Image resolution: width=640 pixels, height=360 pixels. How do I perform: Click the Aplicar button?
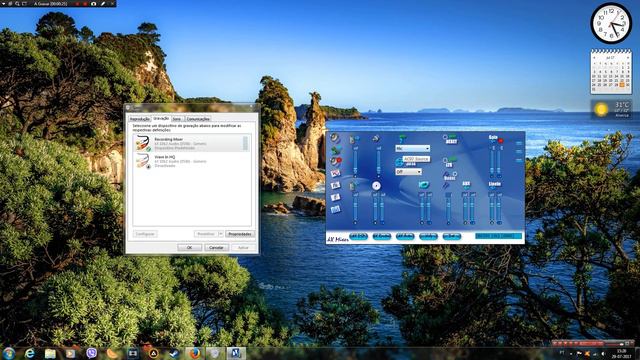point(243,247)
